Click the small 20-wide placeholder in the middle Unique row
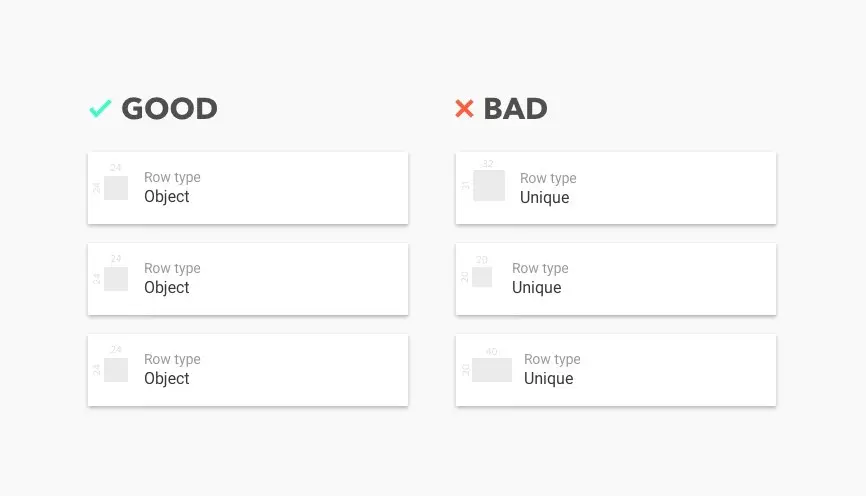The height and width of the screenshot is (496, 866). [482, 277]
